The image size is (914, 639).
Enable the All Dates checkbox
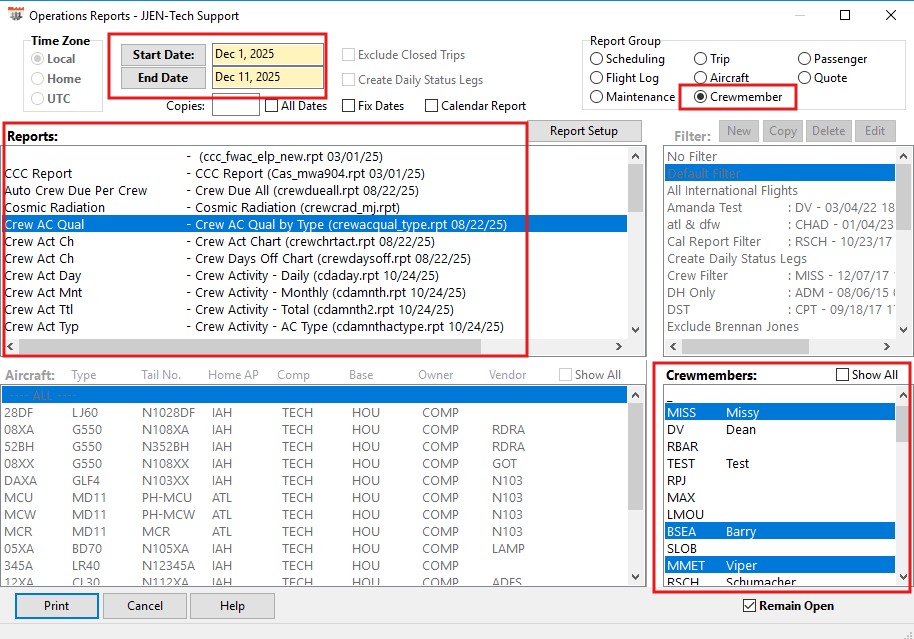pos(271,106)
